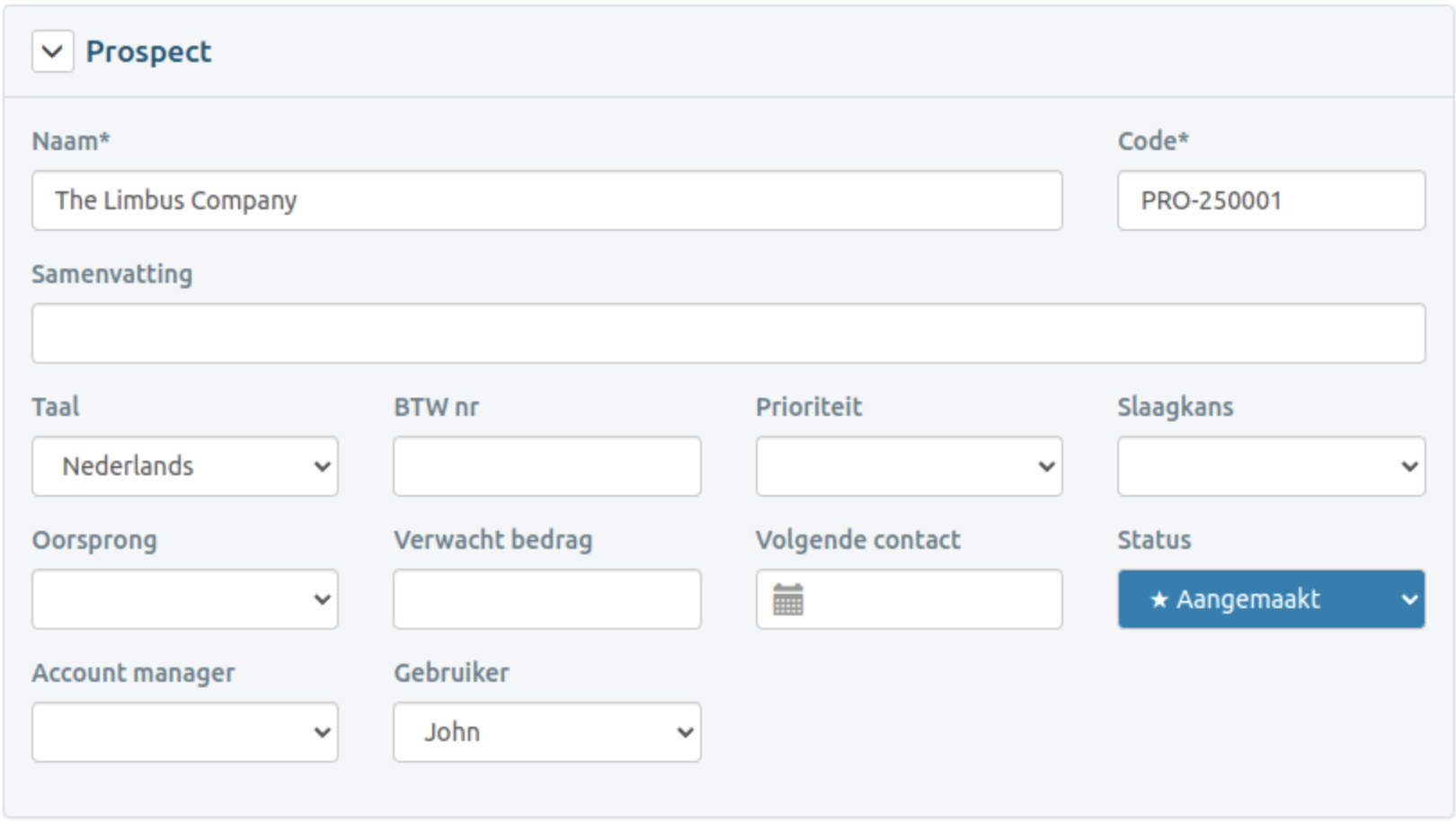Click the Code* field label
The width and height of the screenshot is (1456, 821).
point(1153,141)
